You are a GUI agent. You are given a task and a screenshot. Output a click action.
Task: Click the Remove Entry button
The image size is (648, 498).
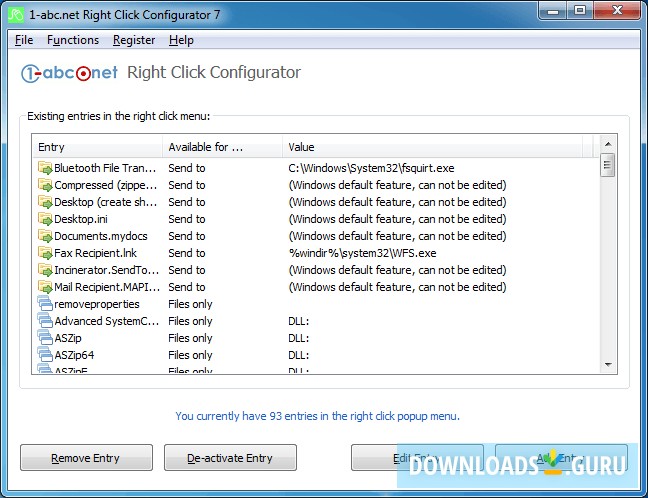tap(86, 458)
